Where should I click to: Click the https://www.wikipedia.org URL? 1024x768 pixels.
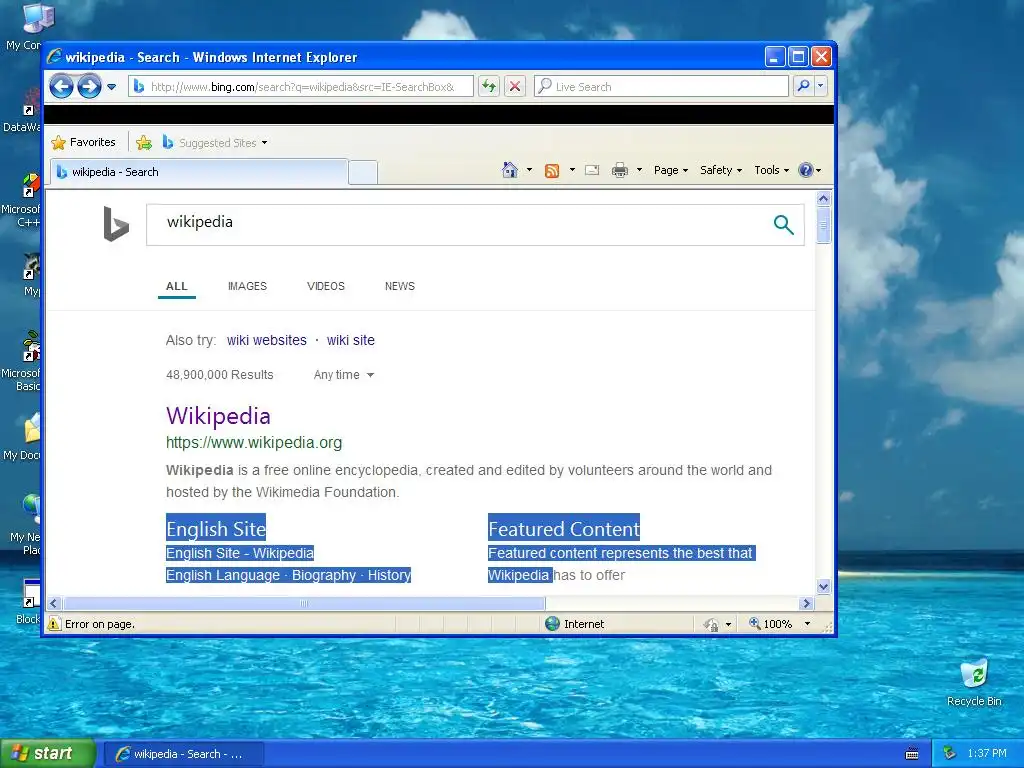(x=254, y=443)
